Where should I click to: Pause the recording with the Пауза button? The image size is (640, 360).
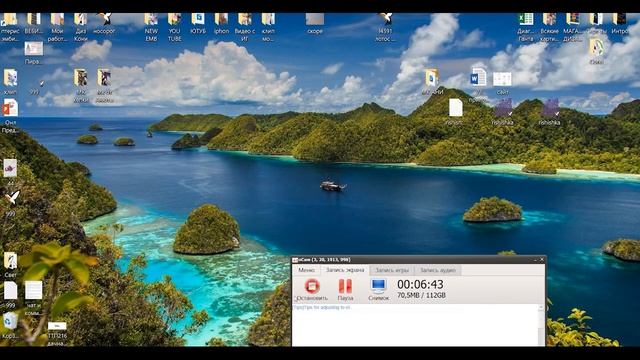pyautogui.click(x=345, y=289)
